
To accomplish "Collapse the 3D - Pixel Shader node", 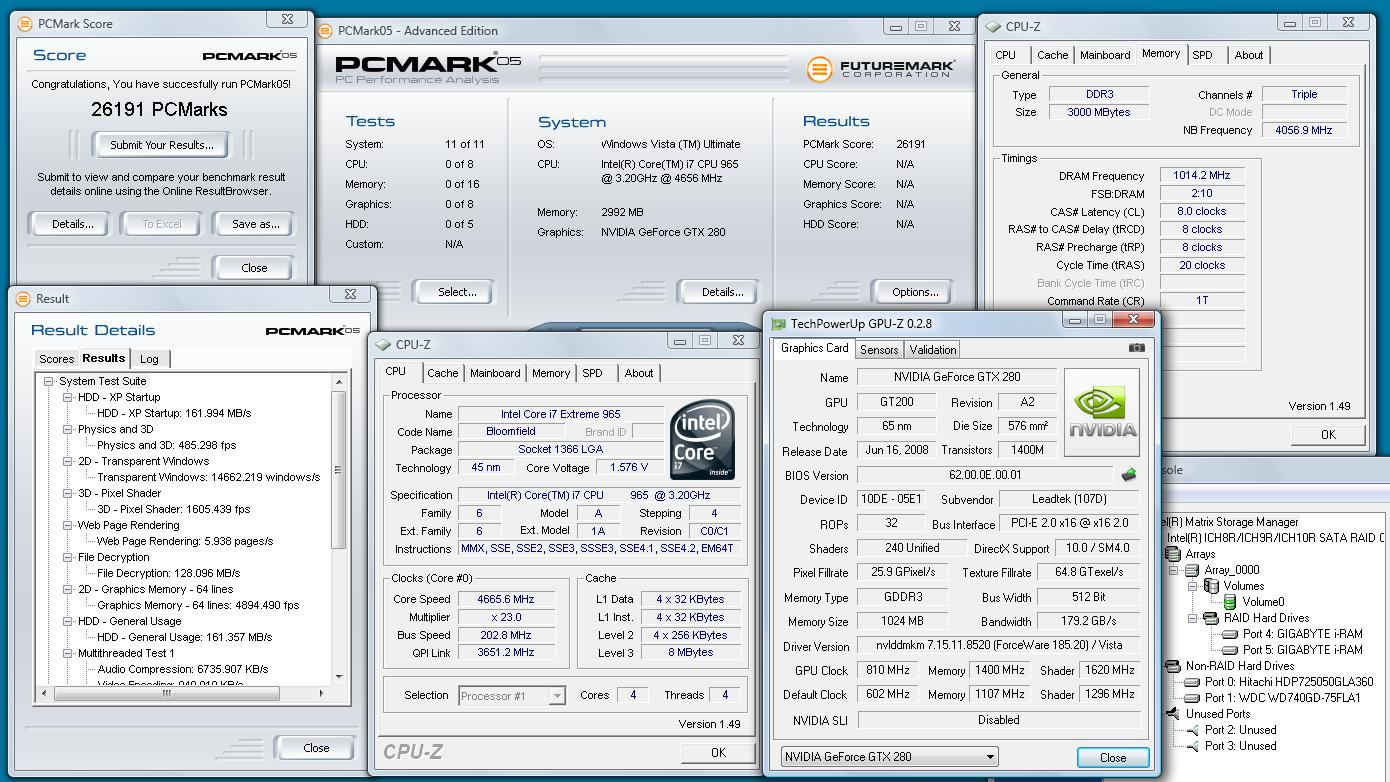I will 67,493.
